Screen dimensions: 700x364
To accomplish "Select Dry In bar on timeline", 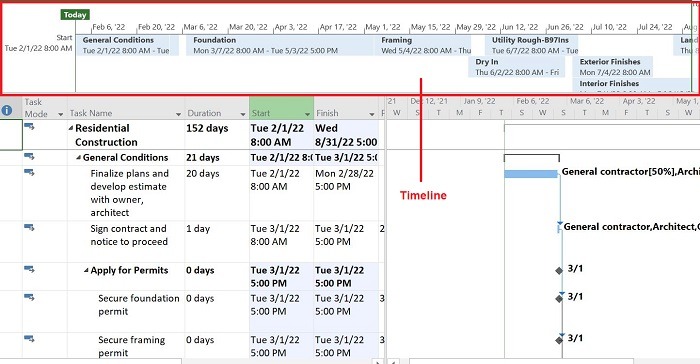I will [x=517, y=67].
